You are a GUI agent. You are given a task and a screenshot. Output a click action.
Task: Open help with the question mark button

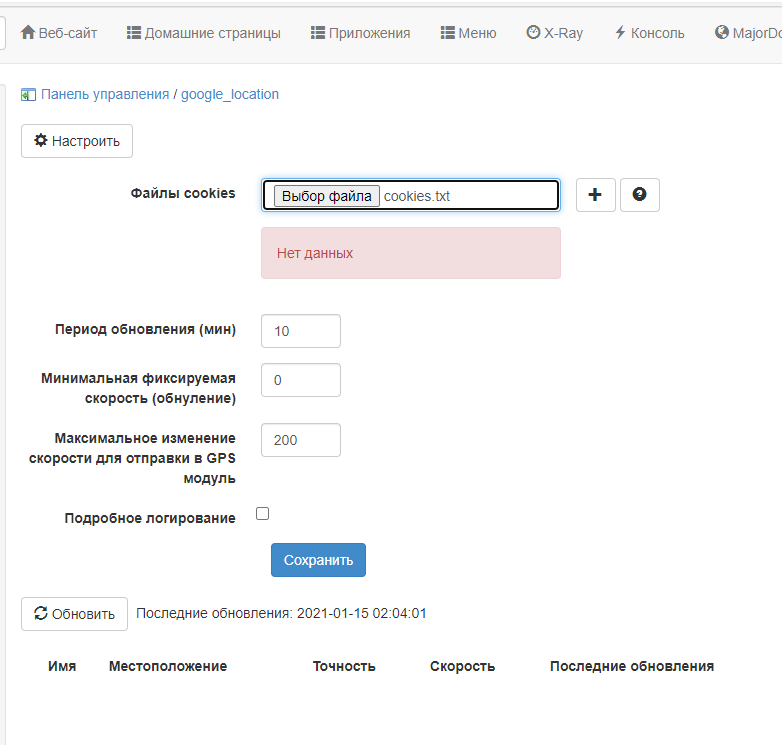click(x=639, y=194)
